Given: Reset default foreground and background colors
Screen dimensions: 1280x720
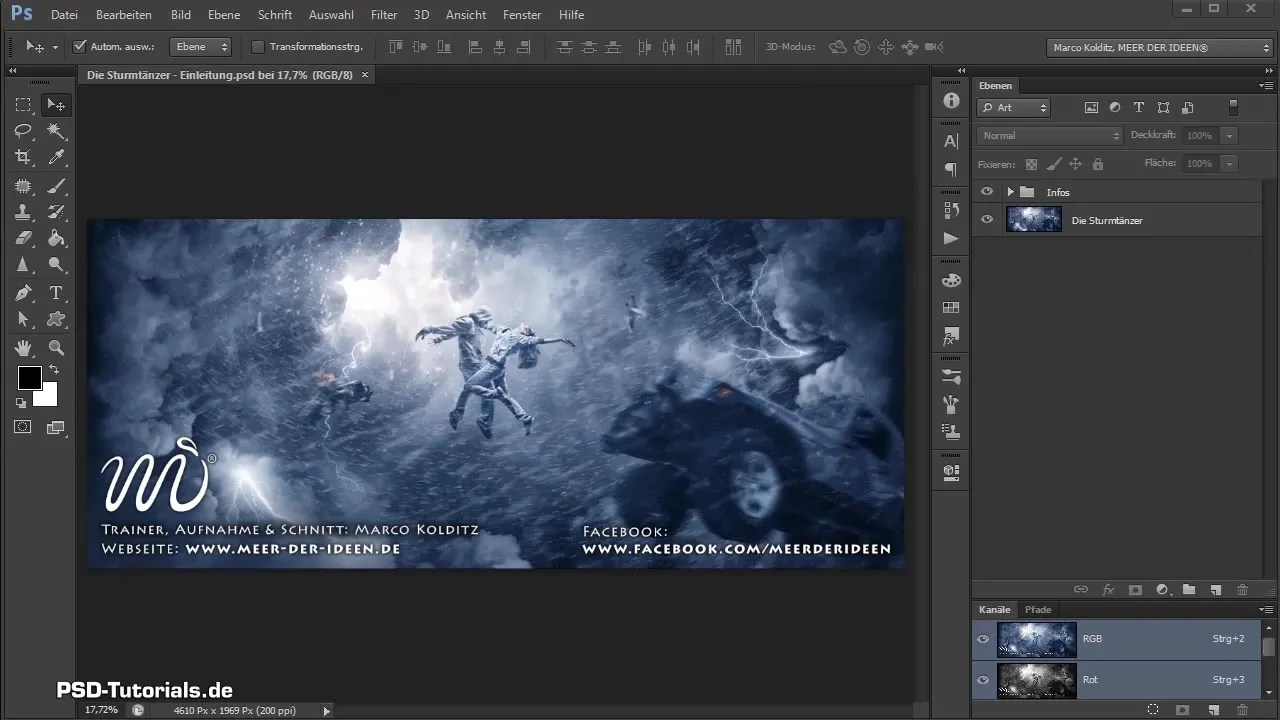Looking at the screenshot, I should 21,403.
